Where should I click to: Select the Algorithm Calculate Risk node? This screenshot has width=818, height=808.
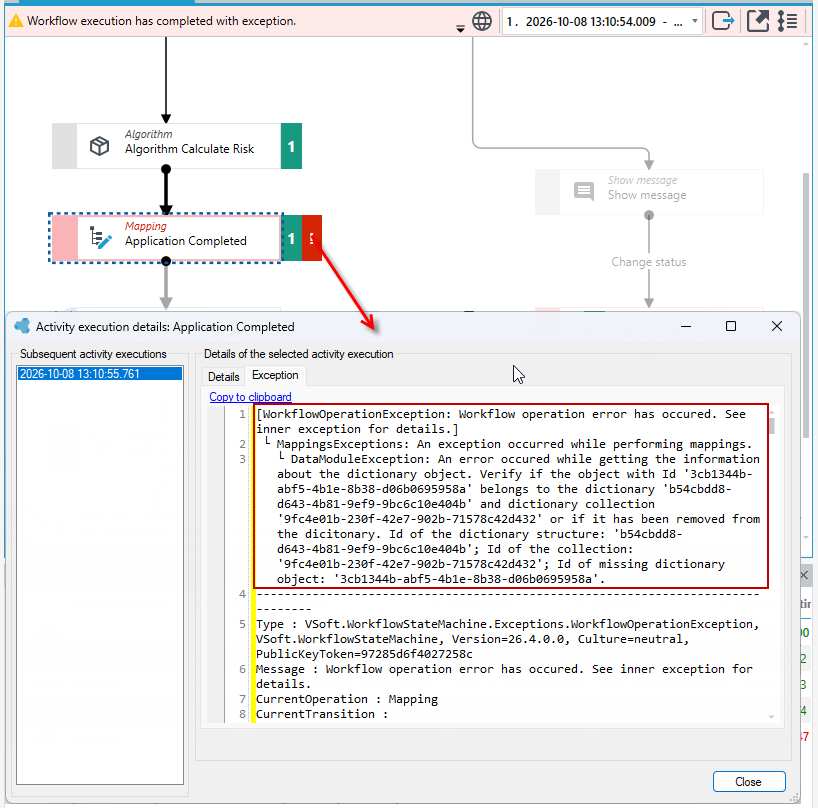click(177, 146)
